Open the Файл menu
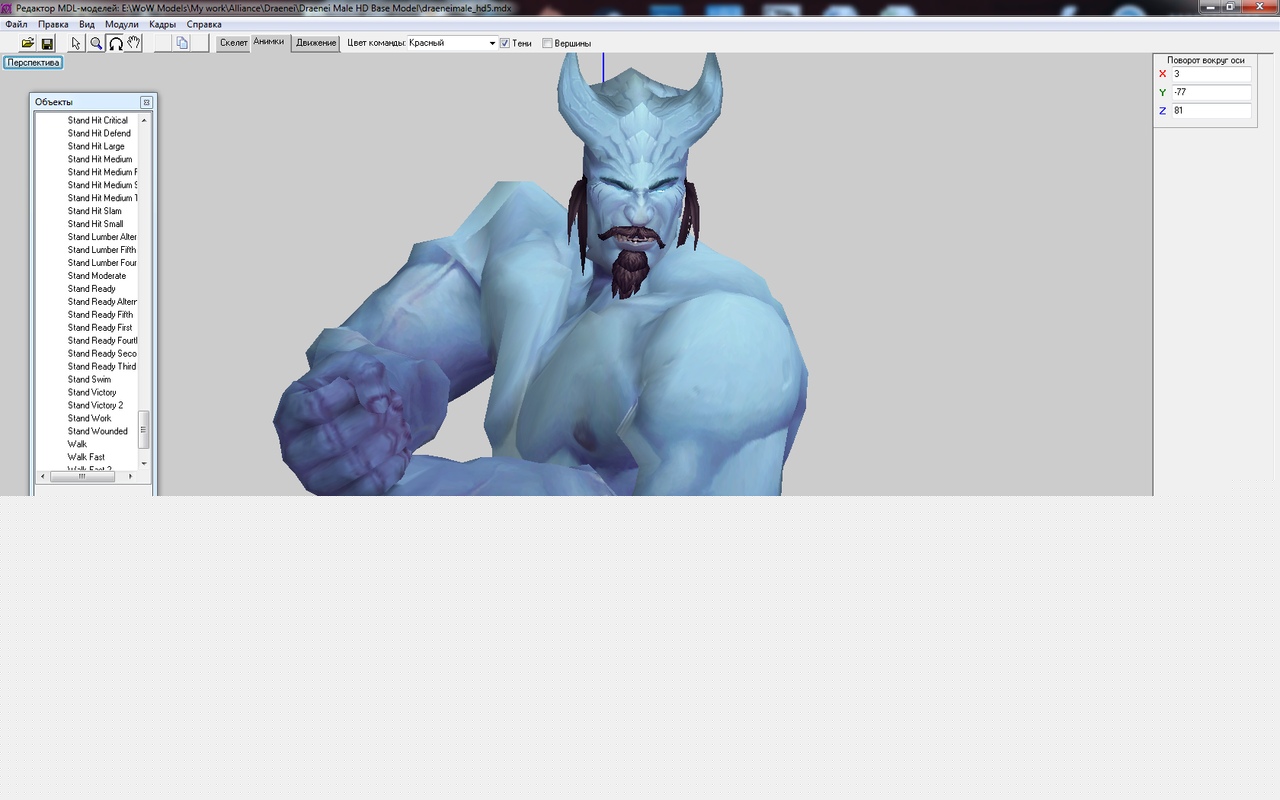This screenshot has height=800, width=1280. coord(16,24)
